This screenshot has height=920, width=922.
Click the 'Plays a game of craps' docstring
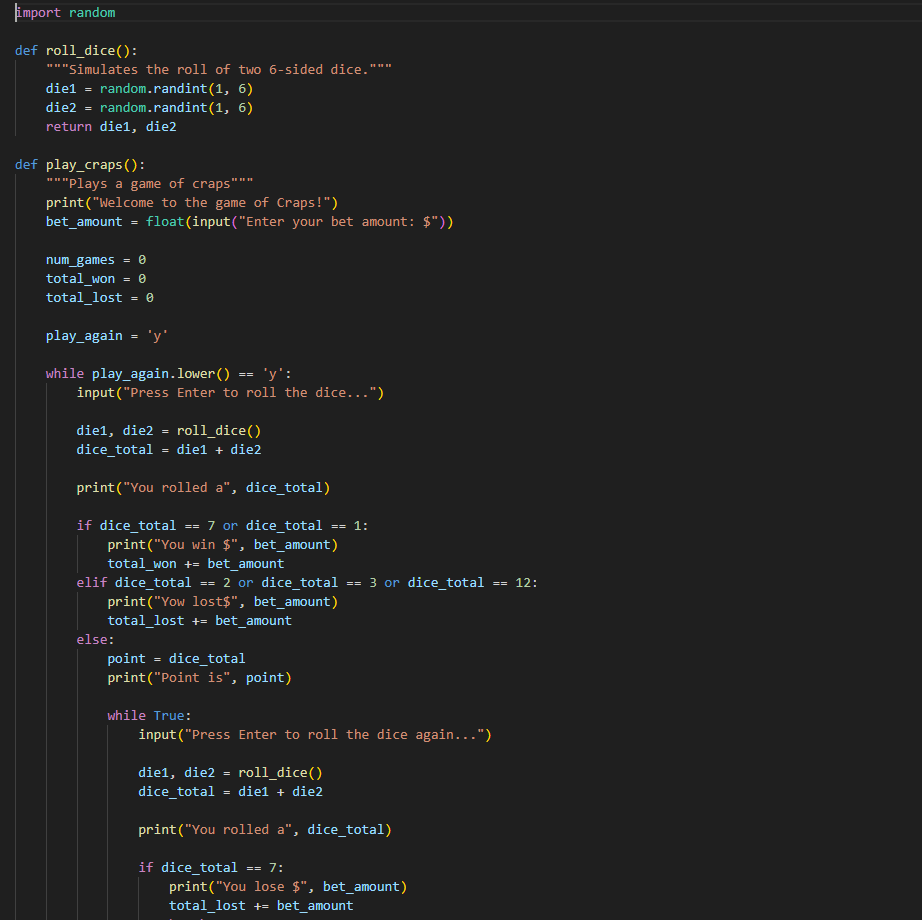[x=149, y=184]
